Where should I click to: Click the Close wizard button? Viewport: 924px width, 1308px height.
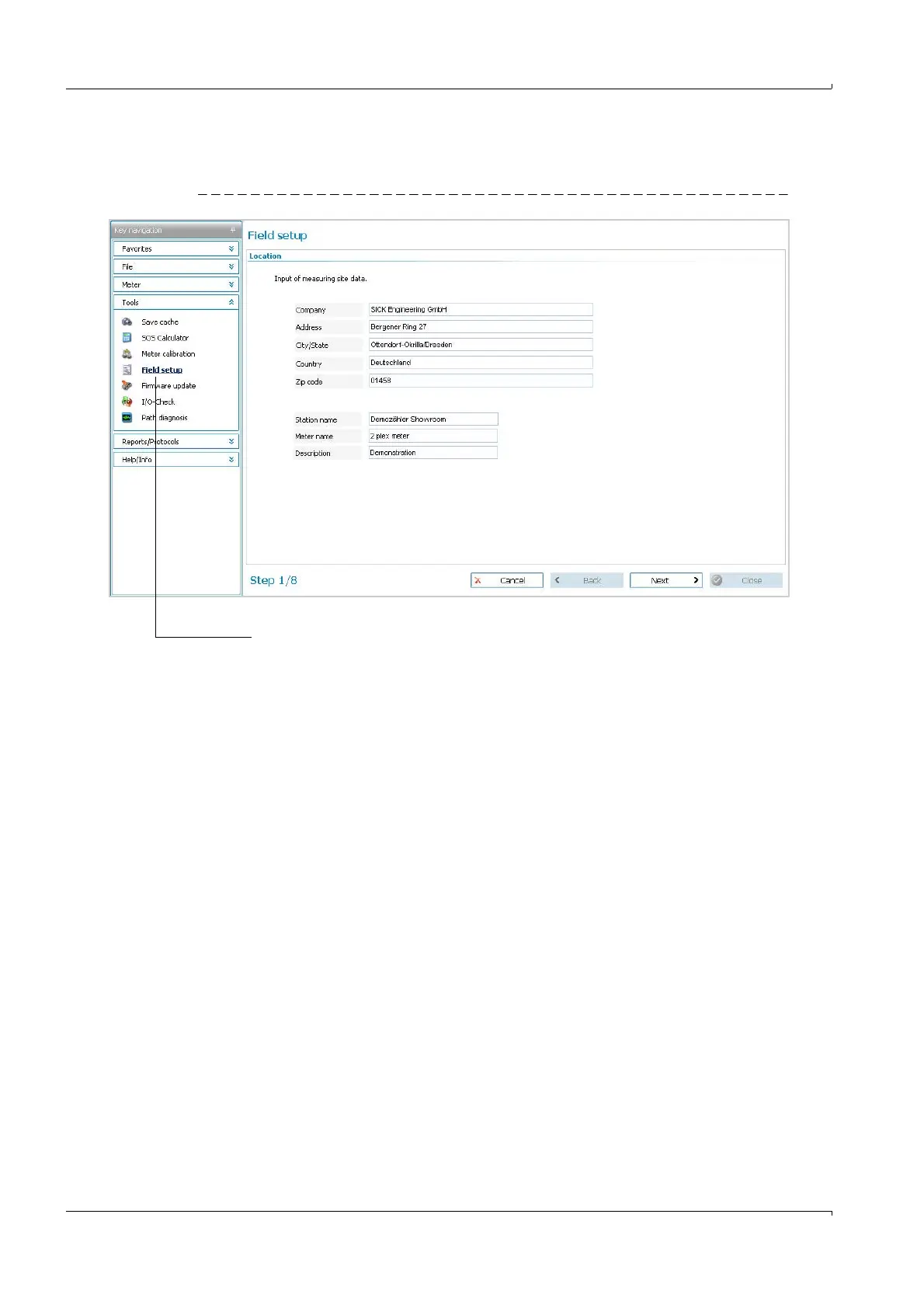pos(746,580)
